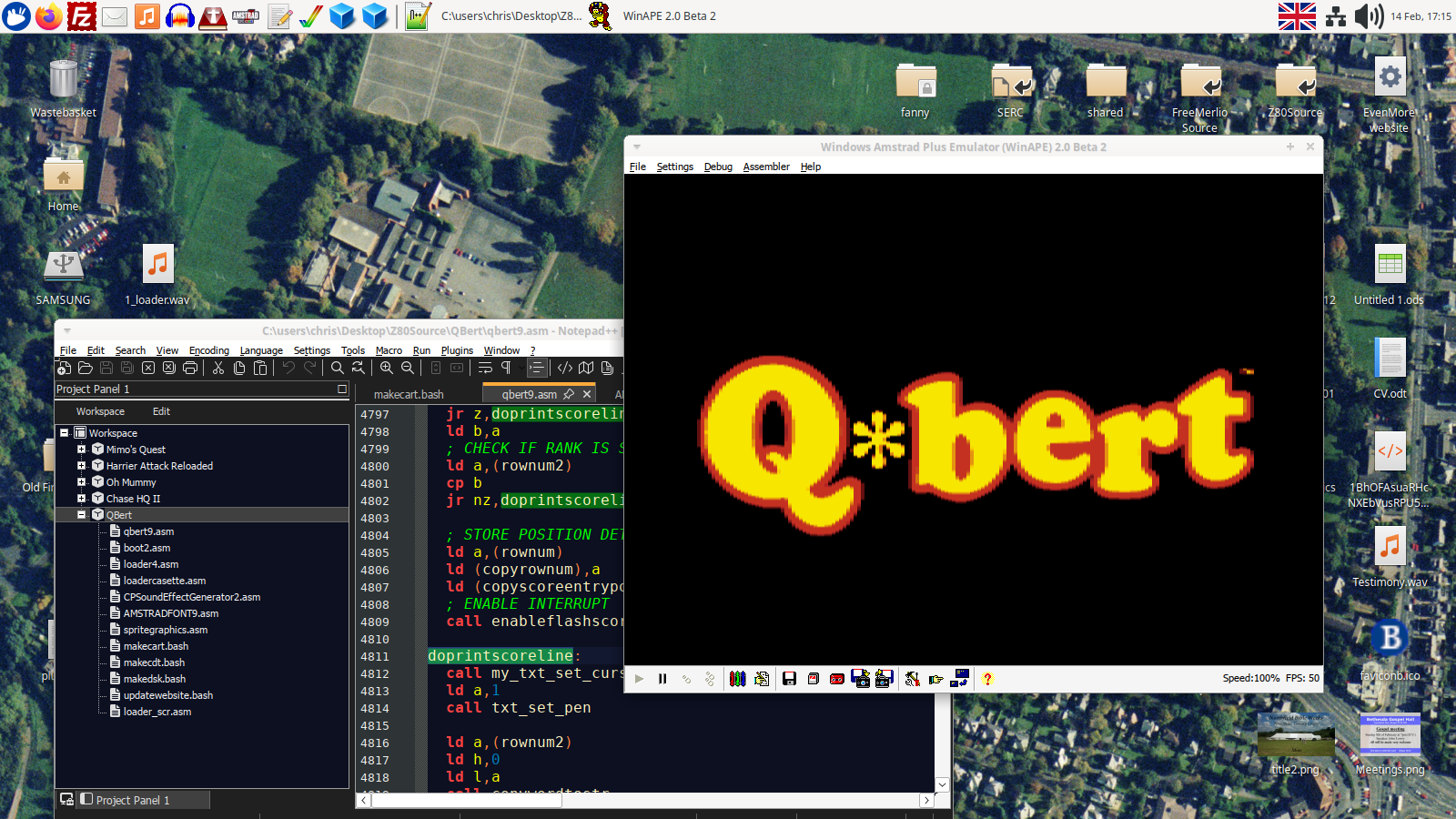
Task: Expand the Mimo's Quest project node
Action: coord(81,450)
